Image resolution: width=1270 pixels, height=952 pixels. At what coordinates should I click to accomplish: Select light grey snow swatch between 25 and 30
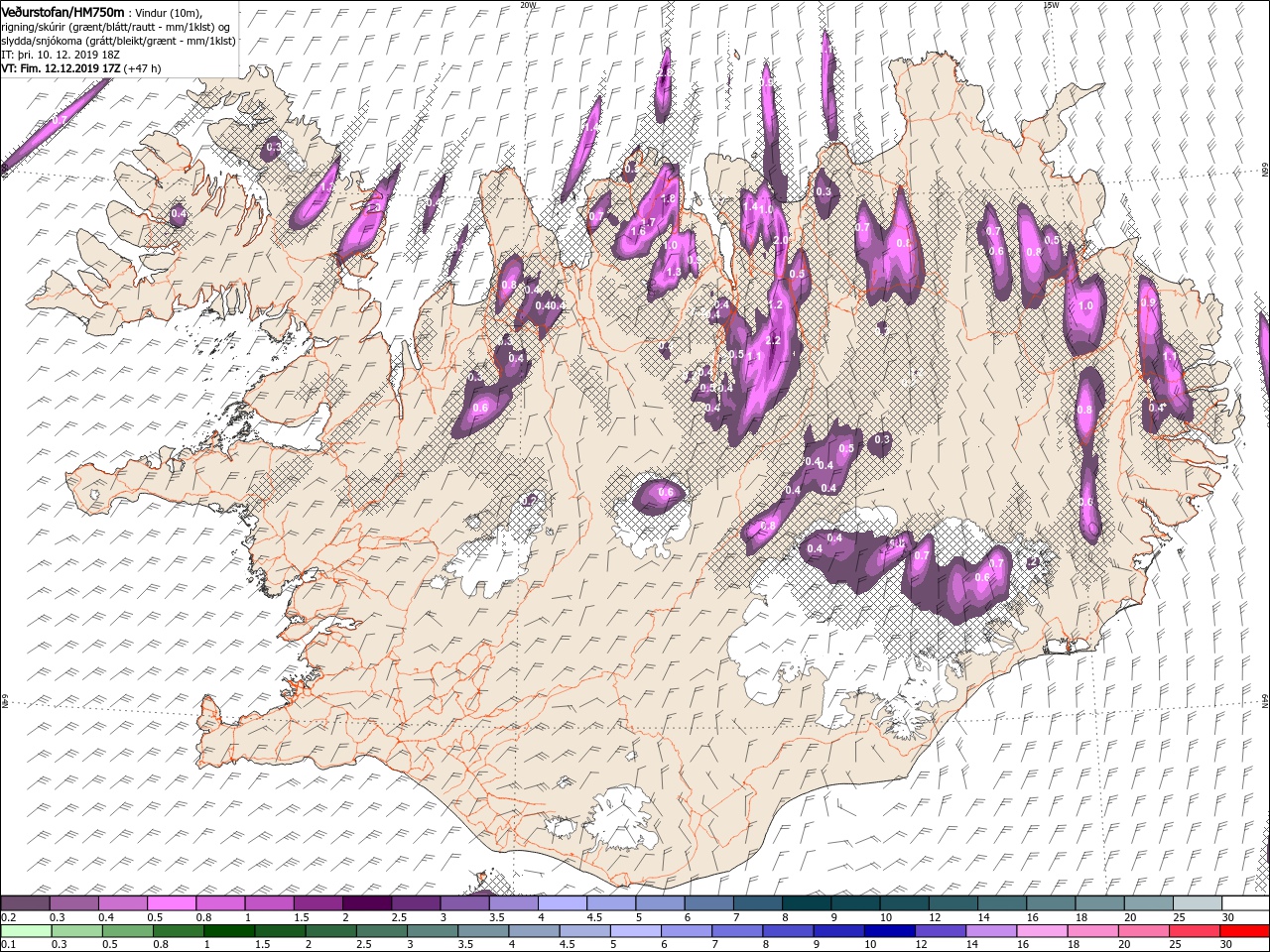1197,903
